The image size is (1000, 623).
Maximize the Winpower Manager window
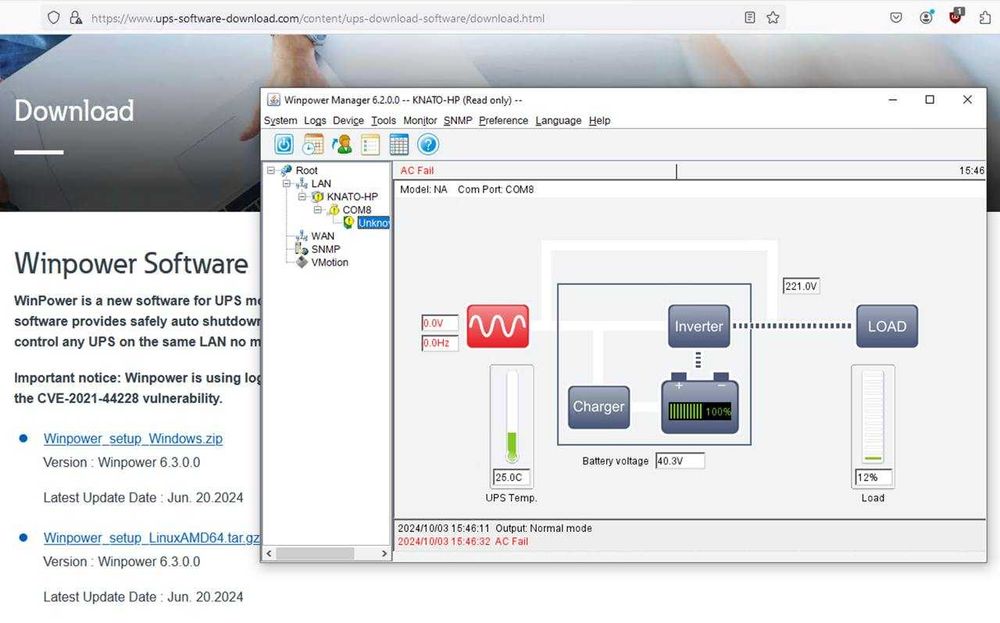930,99
